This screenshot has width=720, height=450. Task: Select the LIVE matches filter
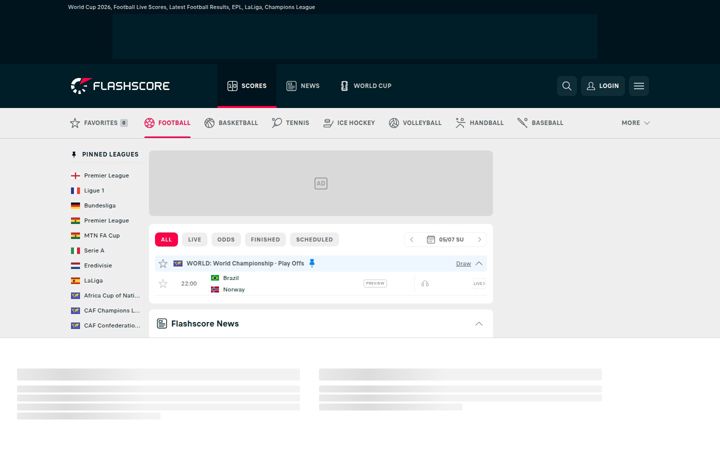(194, 239)
